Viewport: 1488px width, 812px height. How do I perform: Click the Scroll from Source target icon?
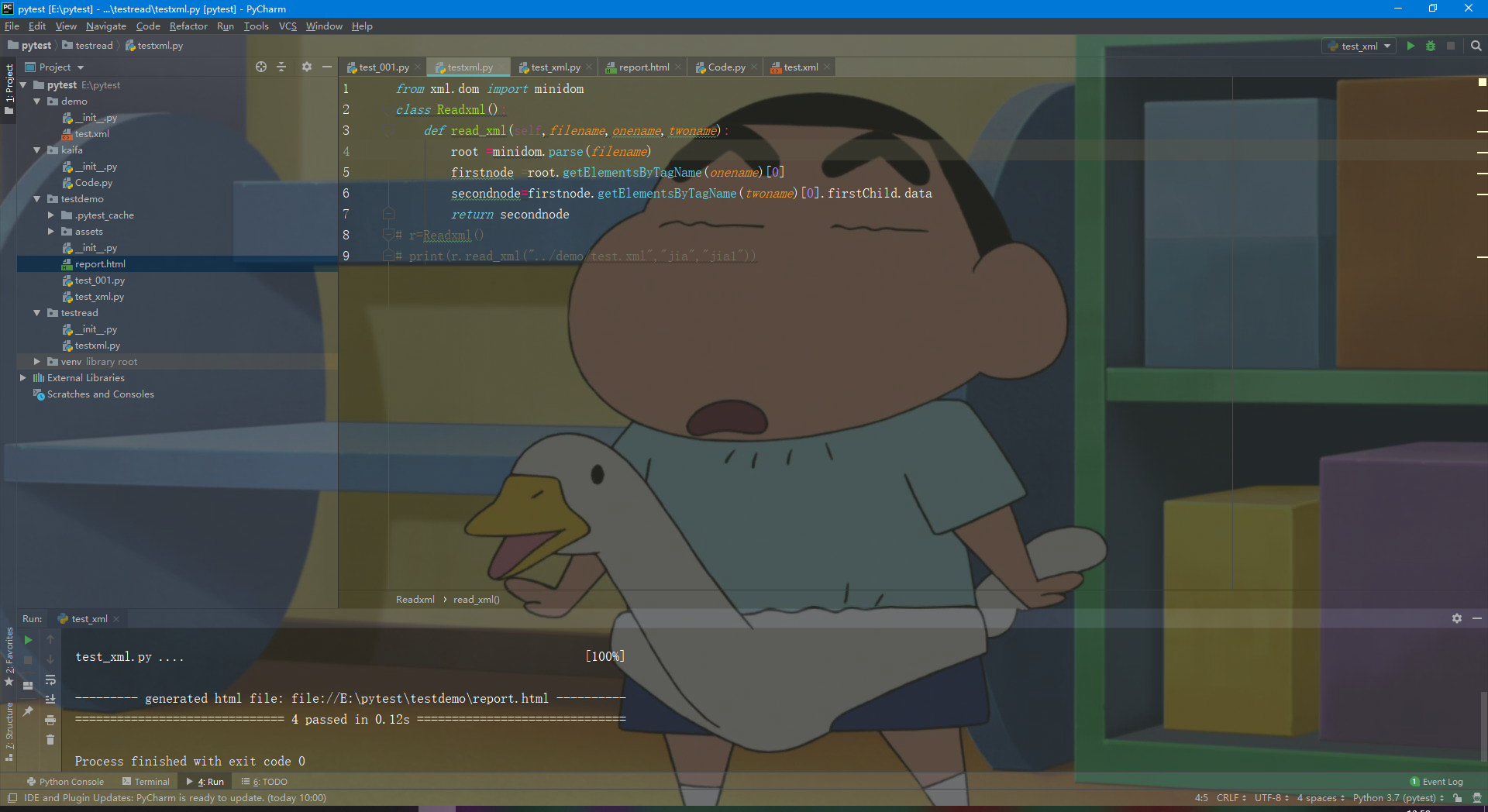click(x=261, y=67)
